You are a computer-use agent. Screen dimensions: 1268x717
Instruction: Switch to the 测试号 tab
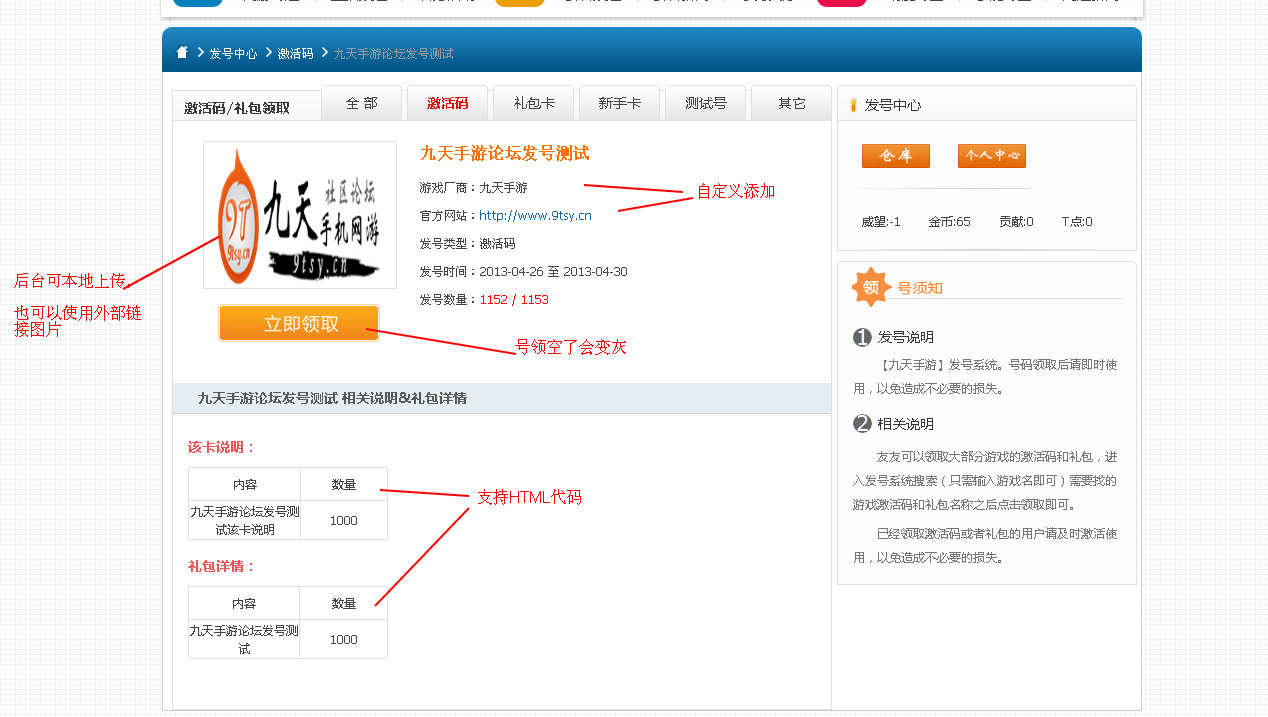point(706,103)
